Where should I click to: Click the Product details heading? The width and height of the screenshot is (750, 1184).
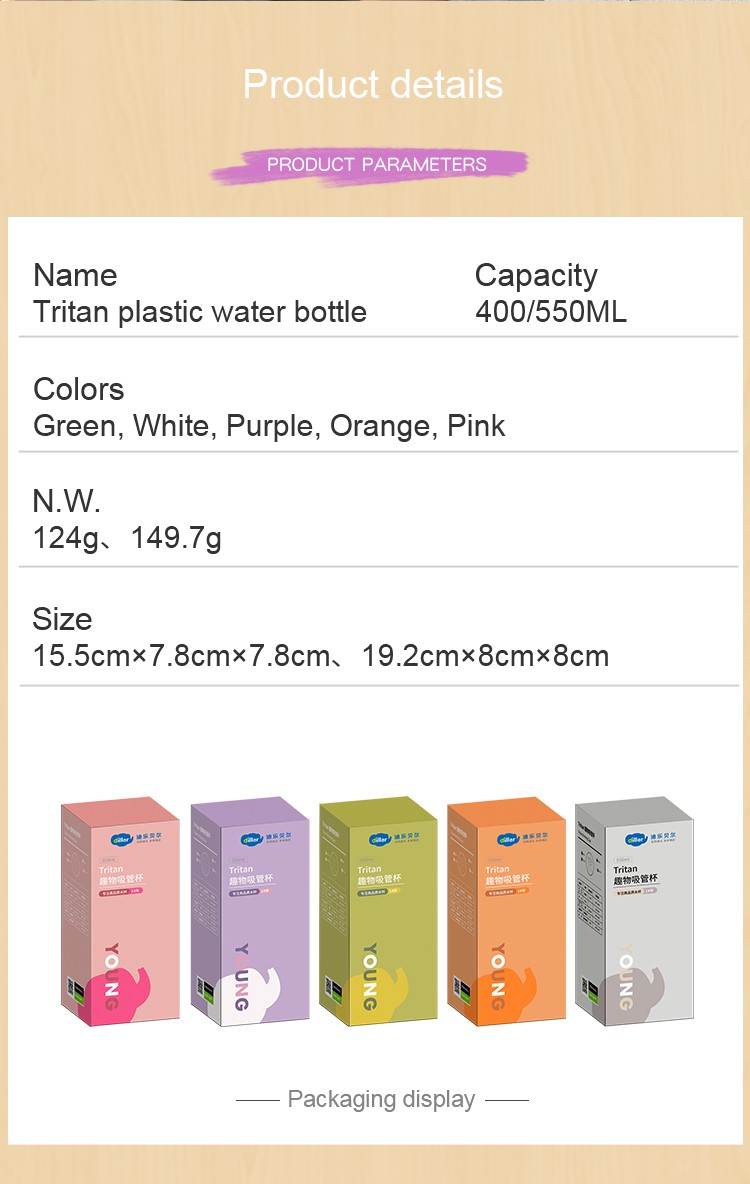tap(373, 84)
